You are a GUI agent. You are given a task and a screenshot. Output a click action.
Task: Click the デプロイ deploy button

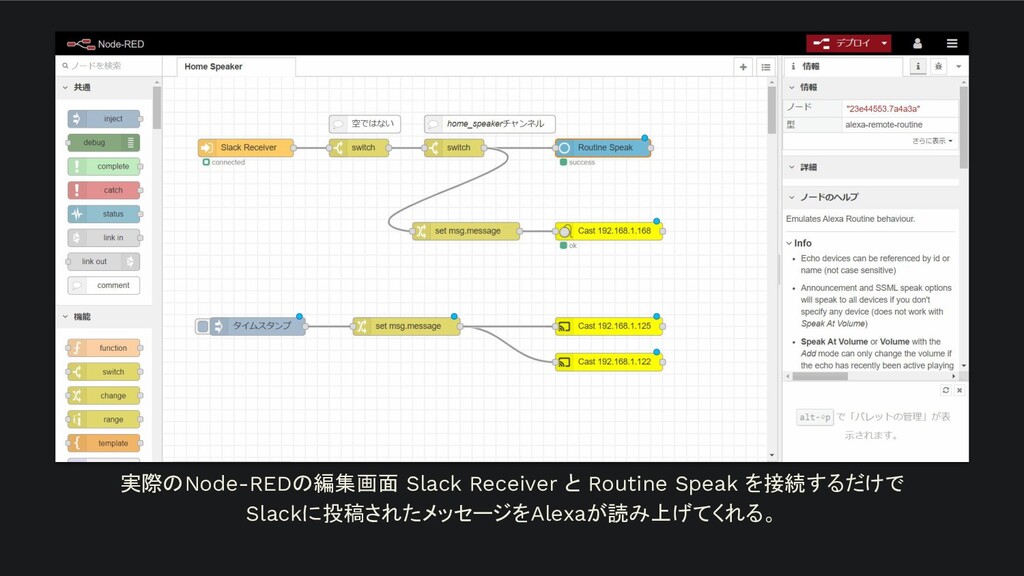pos(842,43)
